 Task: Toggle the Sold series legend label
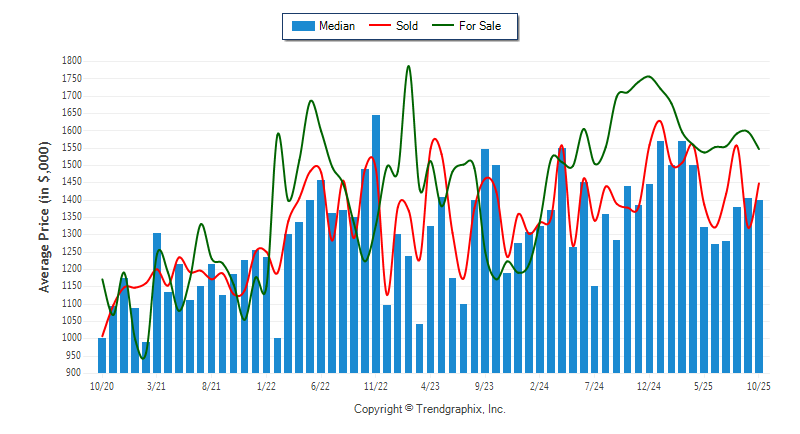pos(407,26)
